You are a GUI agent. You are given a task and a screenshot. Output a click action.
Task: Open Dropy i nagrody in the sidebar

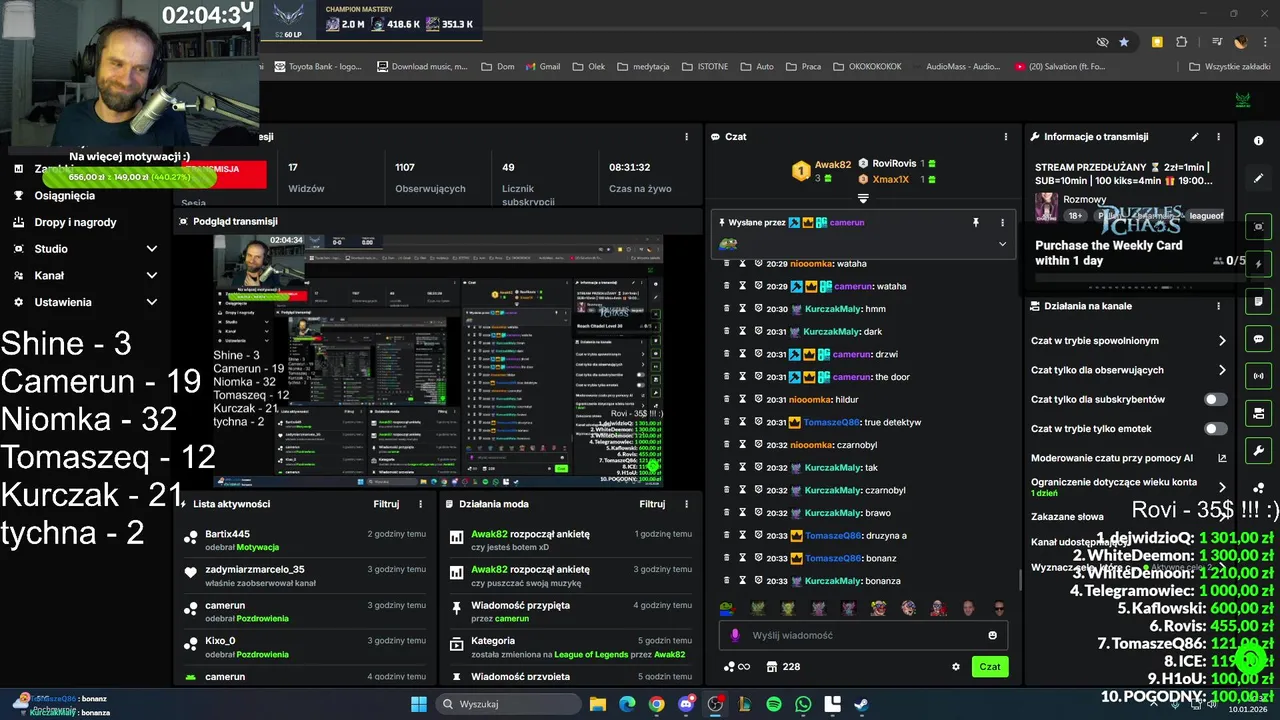pos(75,222)
